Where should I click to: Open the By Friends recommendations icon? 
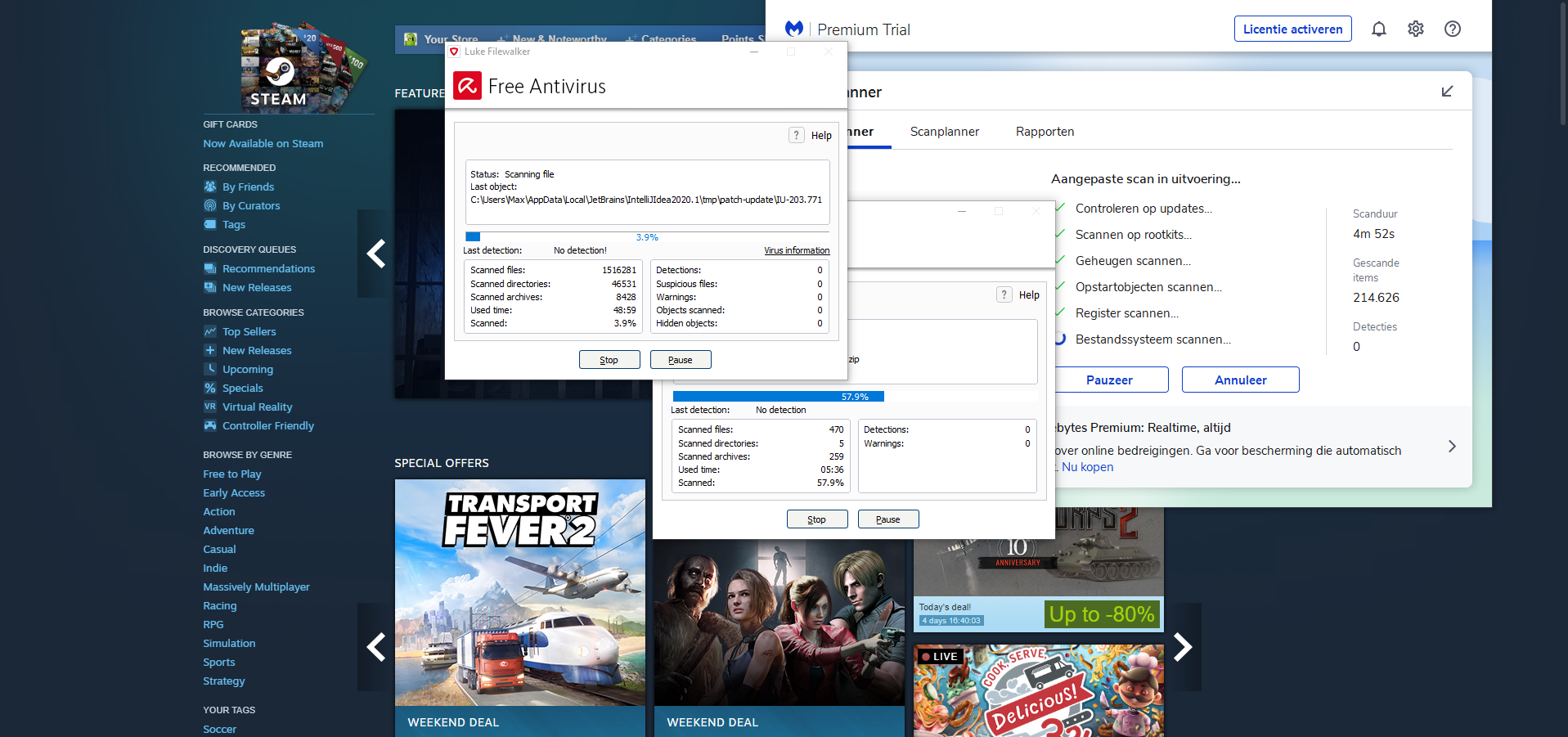(x=210, y=187)
